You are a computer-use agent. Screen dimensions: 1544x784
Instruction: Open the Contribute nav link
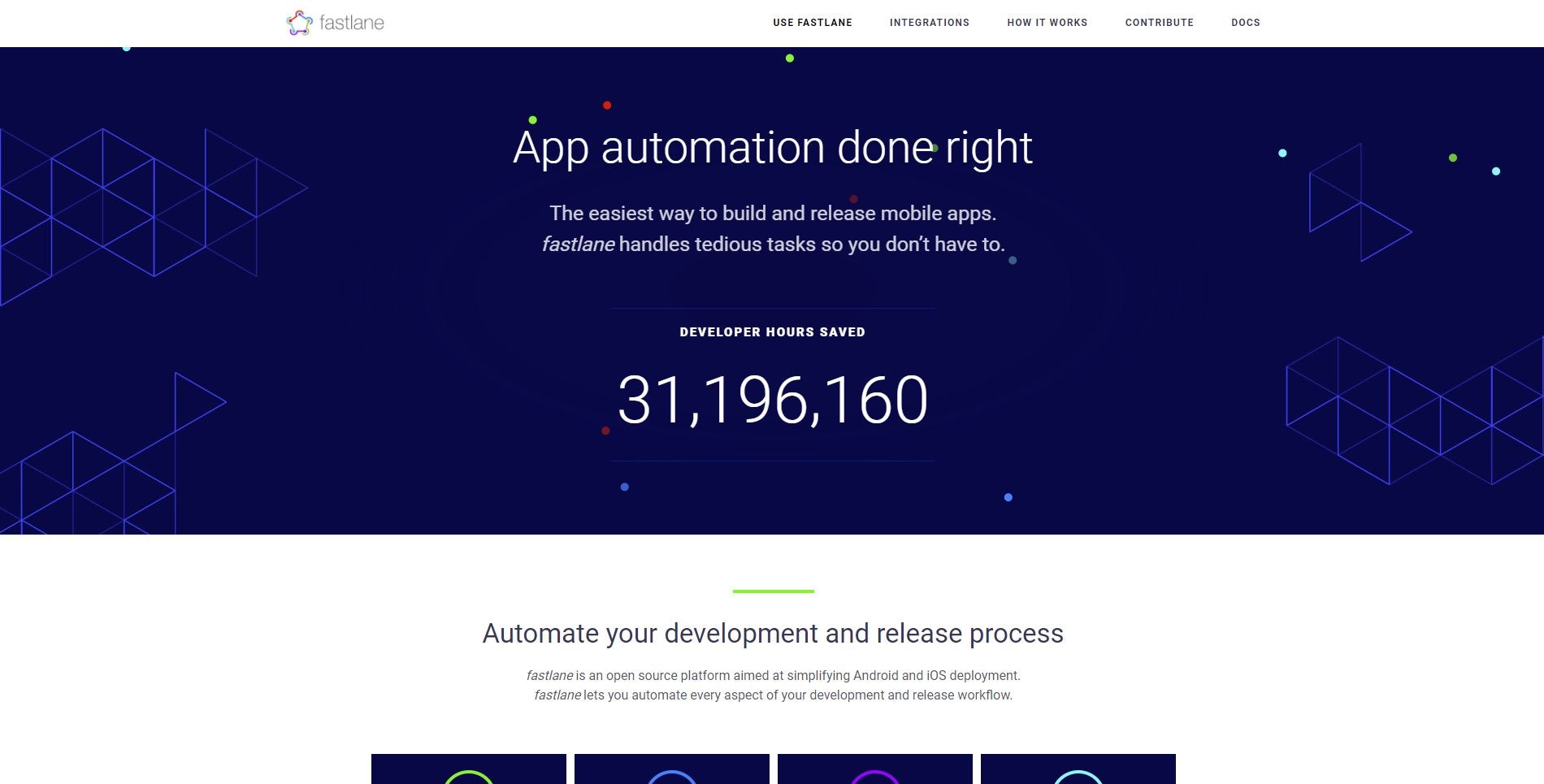1160,23
